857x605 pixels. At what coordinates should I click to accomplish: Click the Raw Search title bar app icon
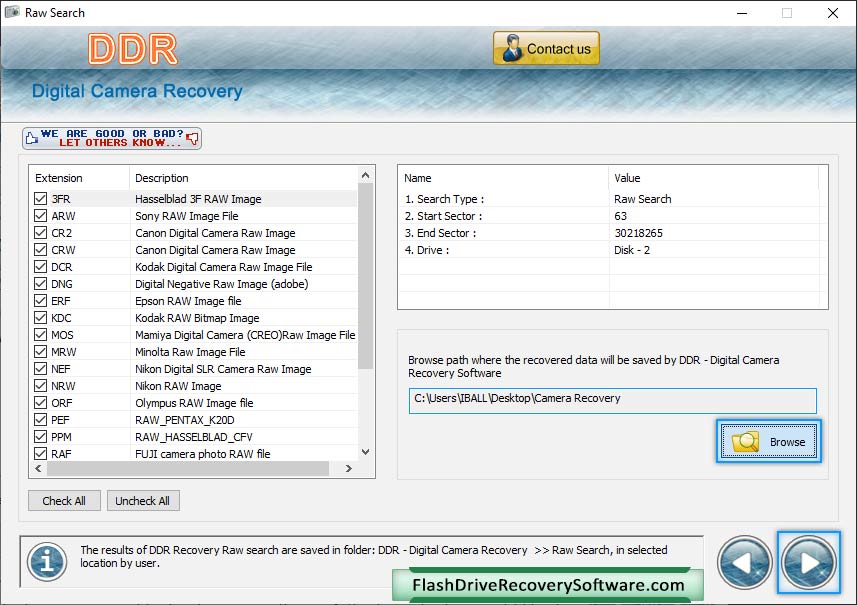(x=12, y=12)
